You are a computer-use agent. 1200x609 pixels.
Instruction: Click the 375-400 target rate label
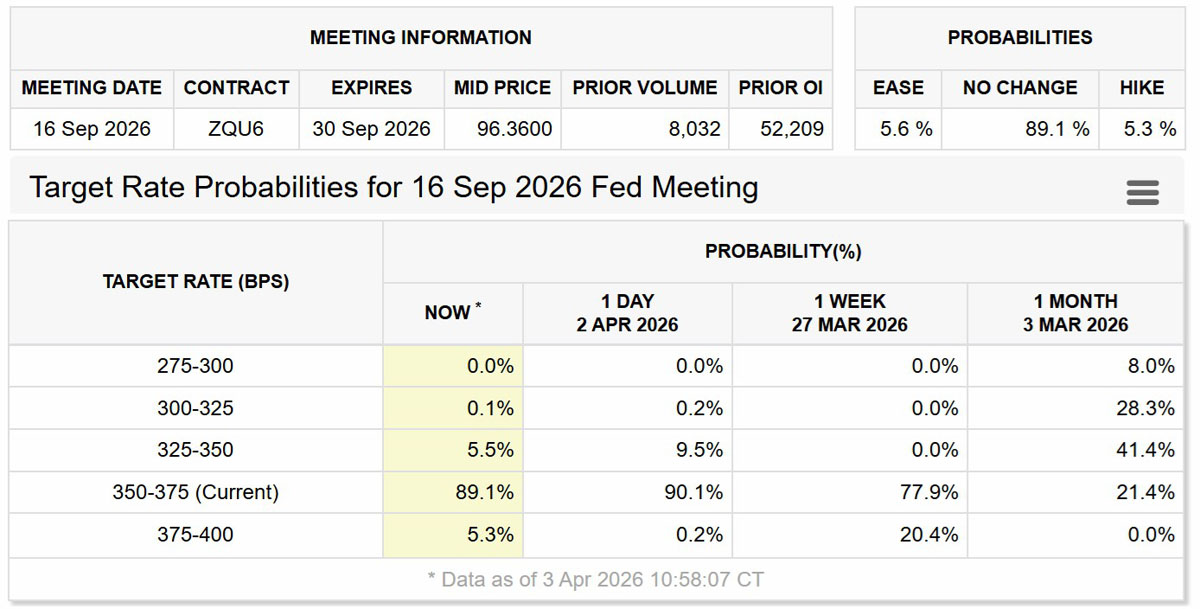point(195,535)
